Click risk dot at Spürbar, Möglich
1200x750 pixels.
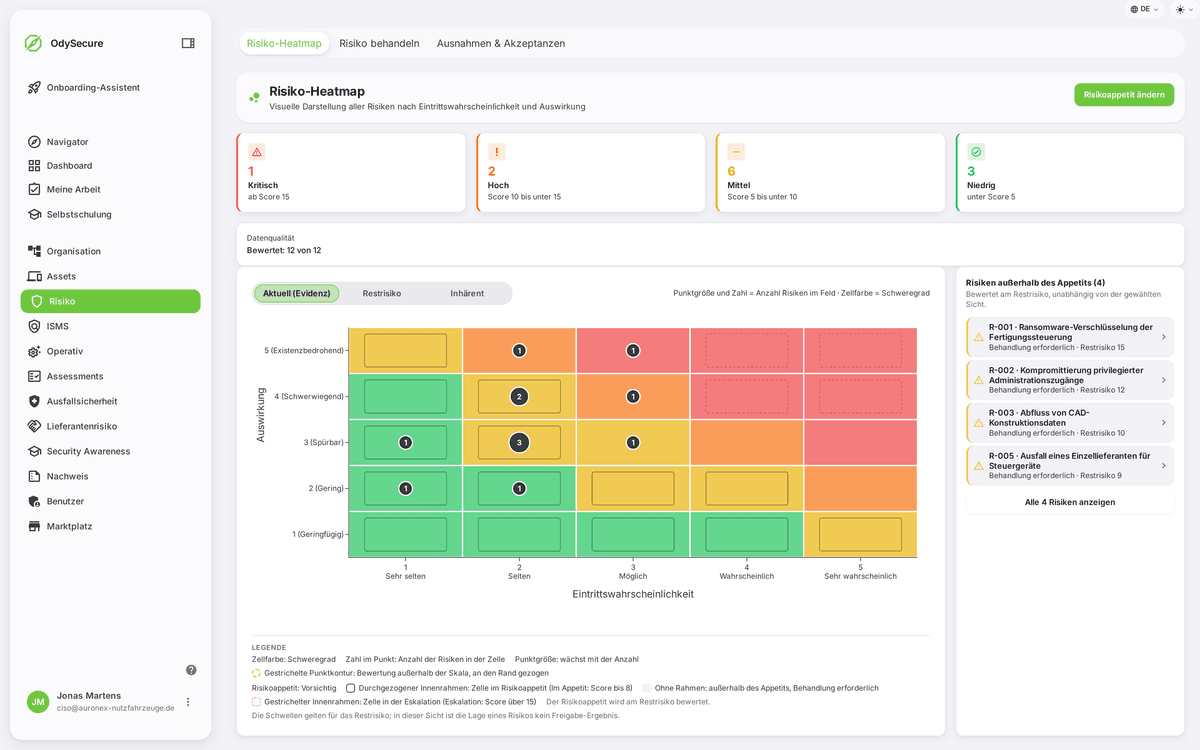pos(633,442)
